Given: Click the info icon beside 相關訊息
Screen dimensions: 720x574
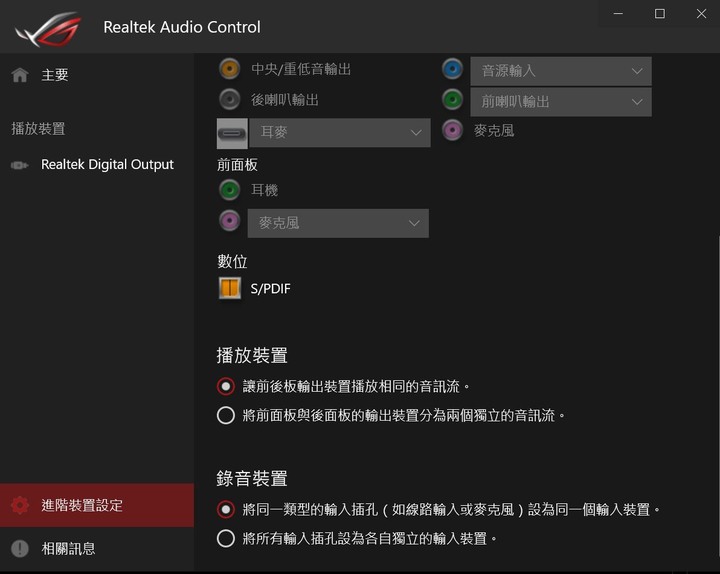Looking at the screenshot, I should pos(20,548).
